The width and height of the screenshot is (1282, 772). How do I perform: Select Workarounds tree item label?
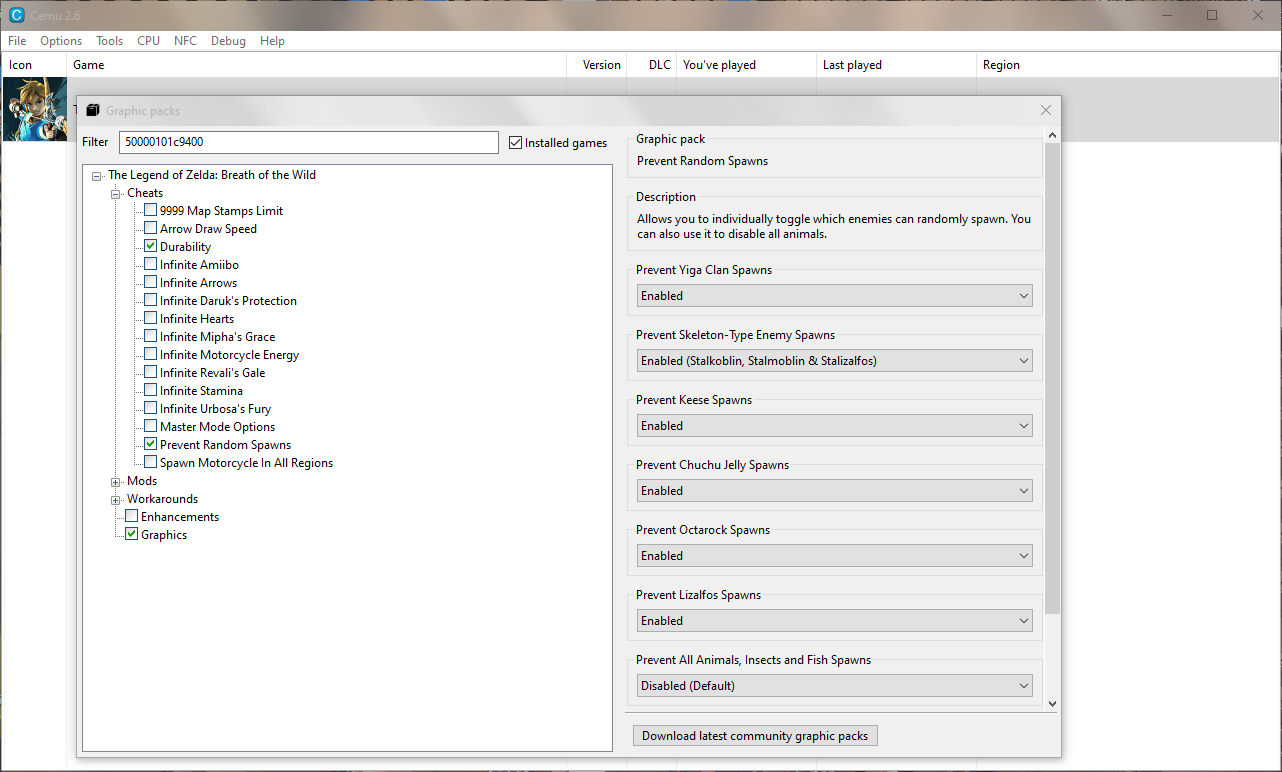162,499
